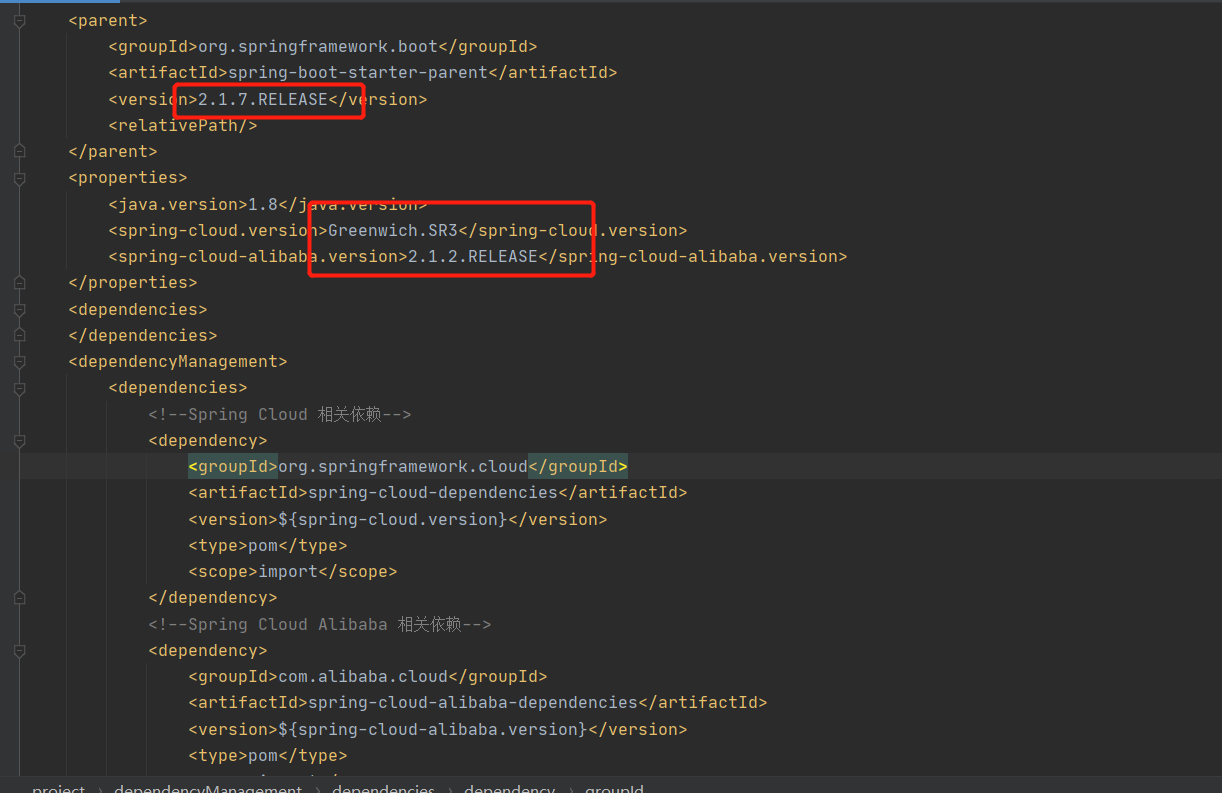Viewport: 1222px width, 793px height.
Task: Click the spring-boot-starter-parent artifactId text
Action: (358, 72)
